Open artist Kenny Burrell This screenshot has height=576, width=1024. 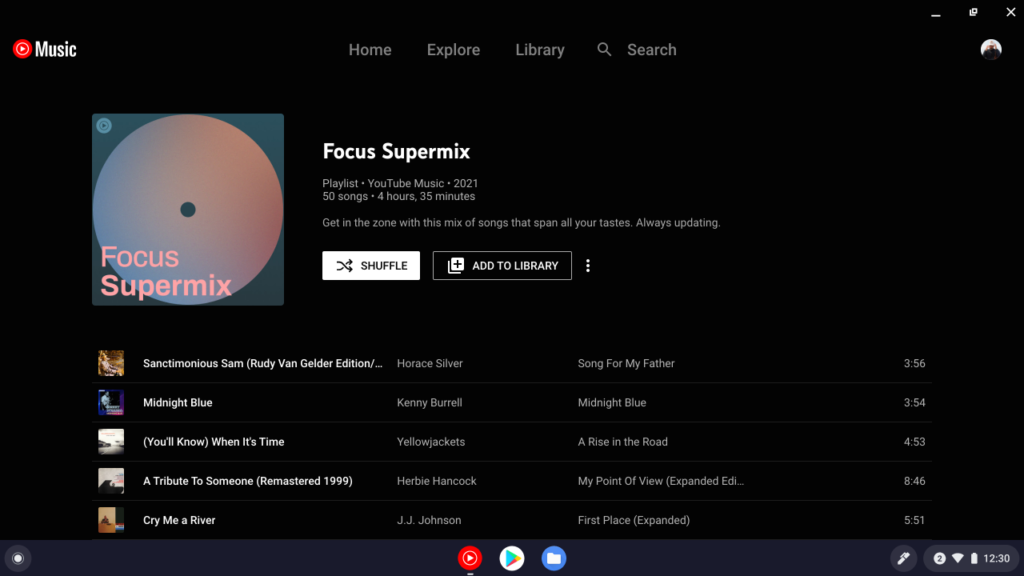click(429, 402)
